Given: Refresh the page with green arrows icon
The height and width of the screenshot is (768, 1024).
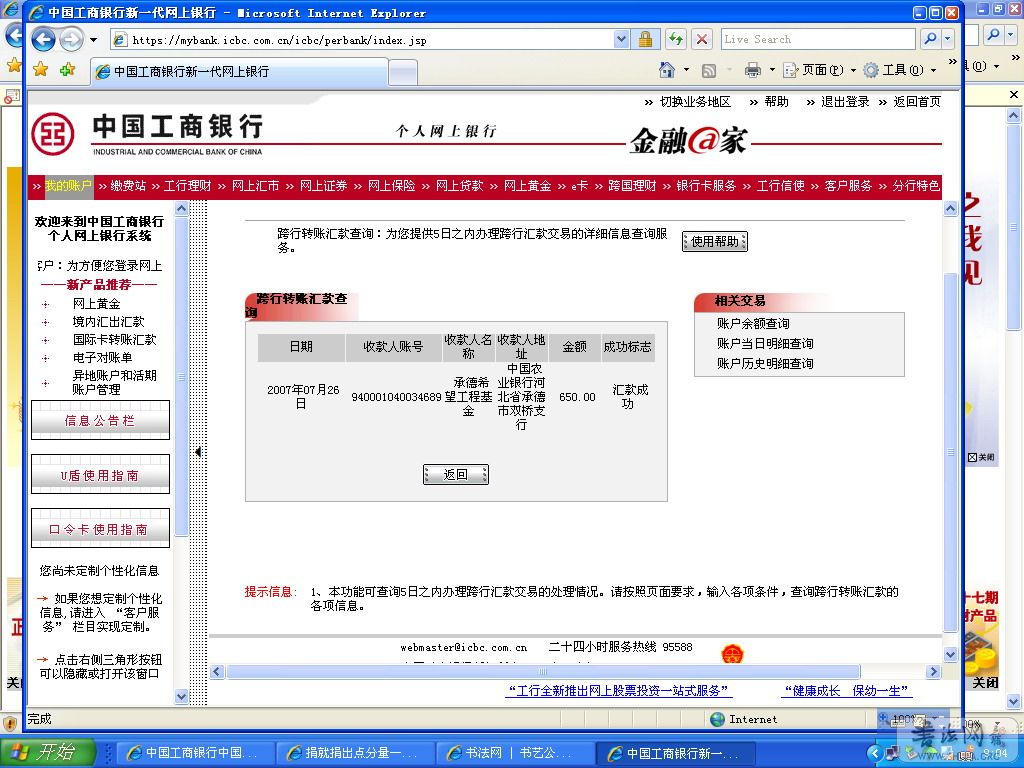Looking at the screenshot, I should [x=676, y=40].
